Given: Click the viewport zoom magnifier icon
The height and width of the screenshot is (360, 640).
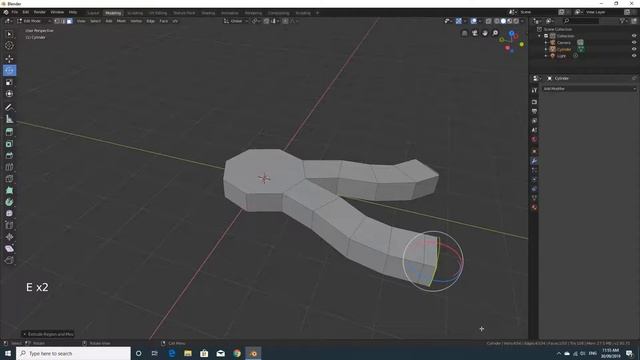Looking at the screenshot, I should (x=495, y=33).
